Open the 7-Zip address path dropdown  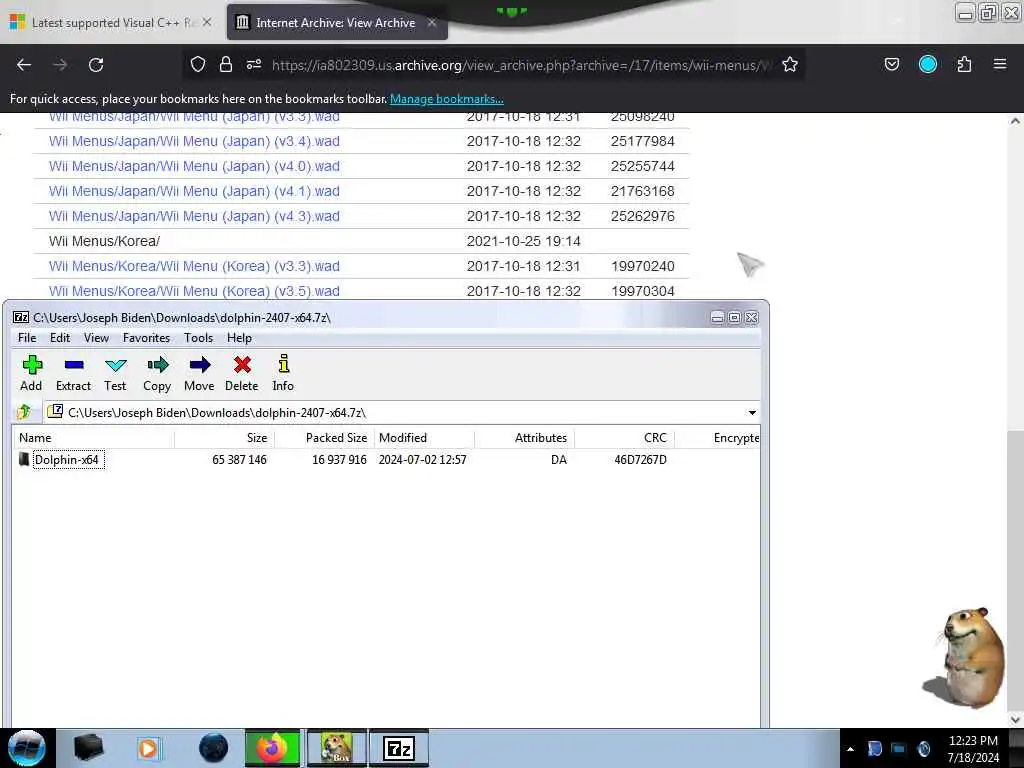click(752, 413)
